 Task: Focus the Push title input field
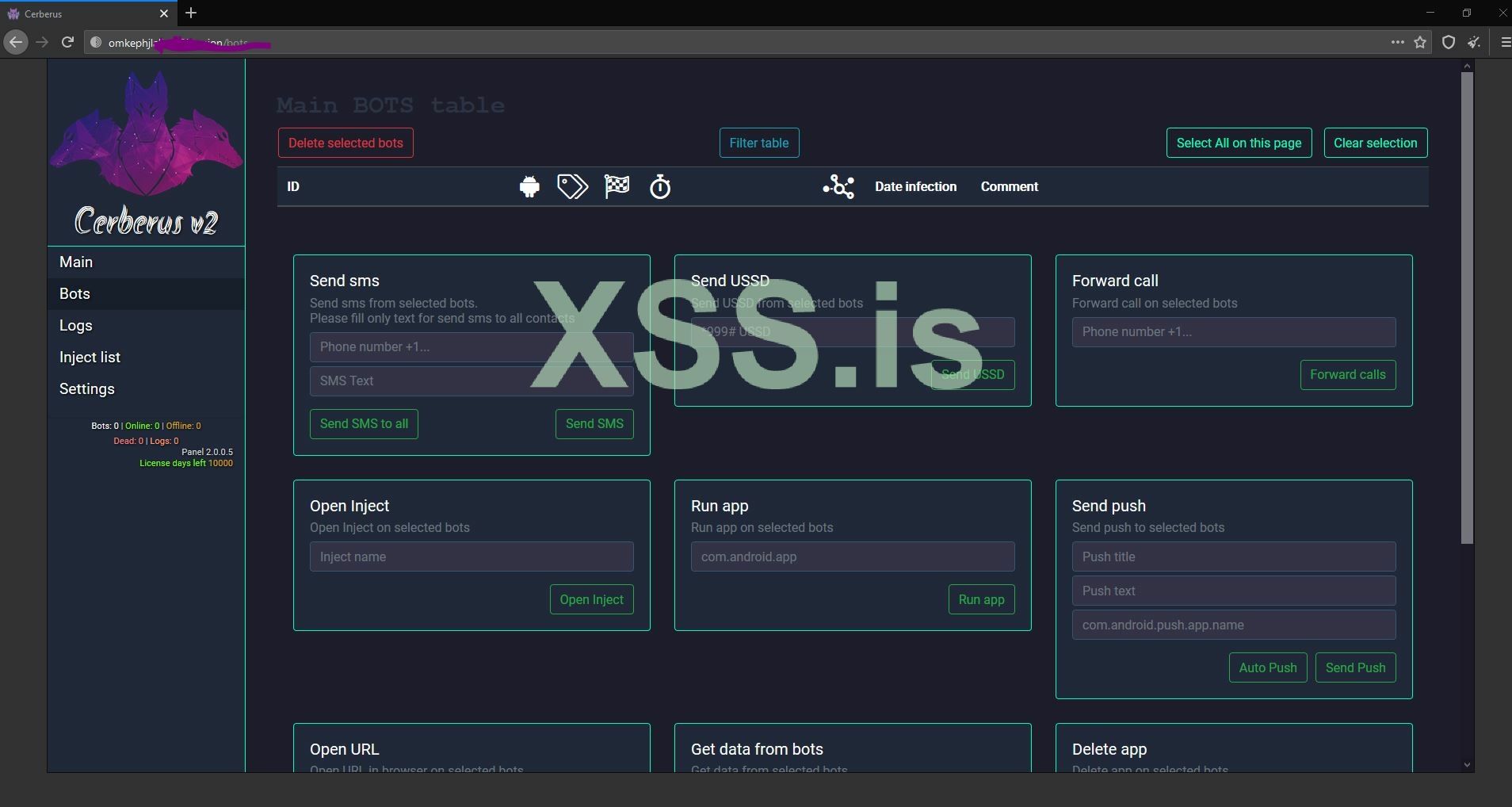pos(1233,557)
